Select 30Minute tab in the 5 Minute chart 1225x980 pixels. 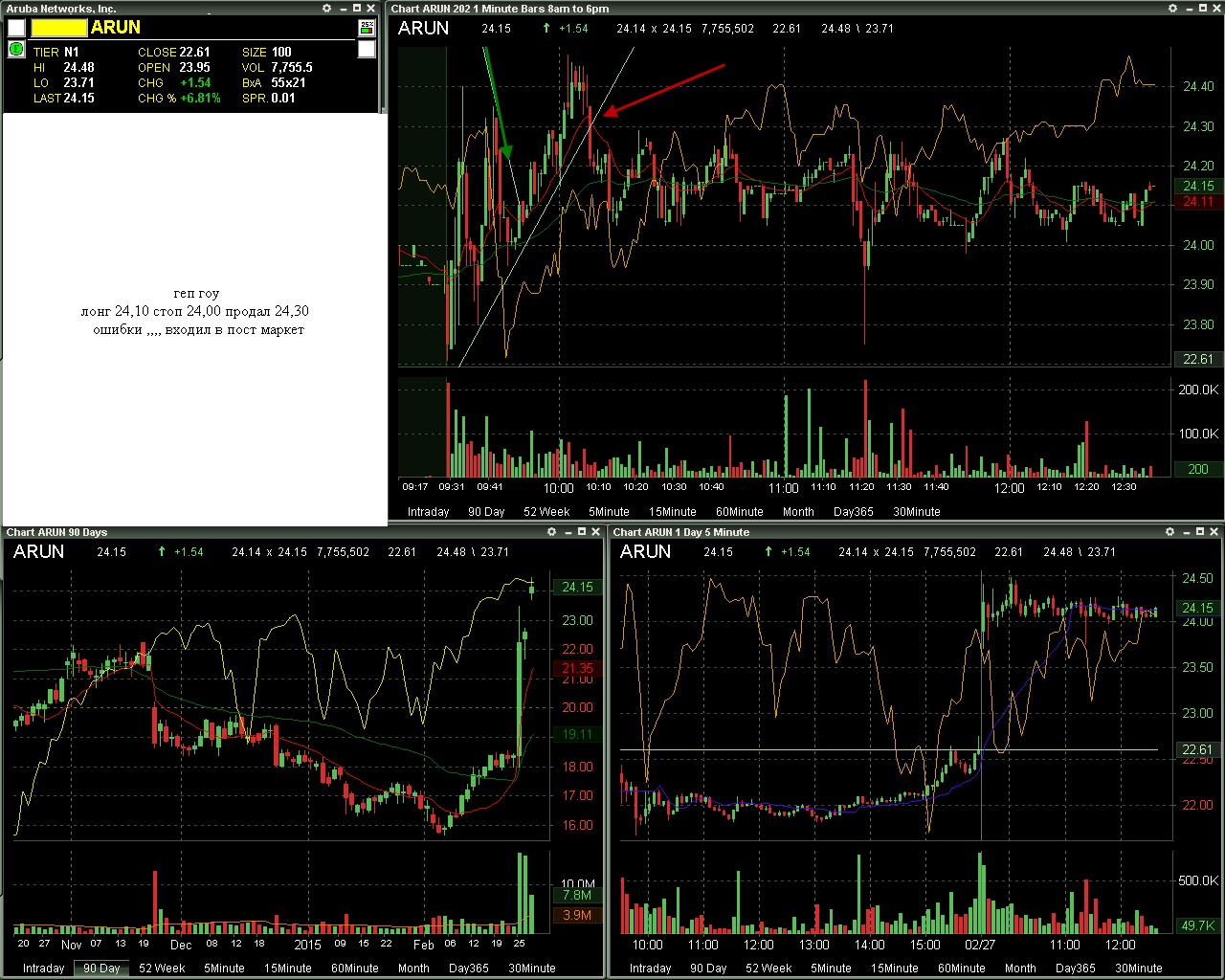[x=1139, y=969]
